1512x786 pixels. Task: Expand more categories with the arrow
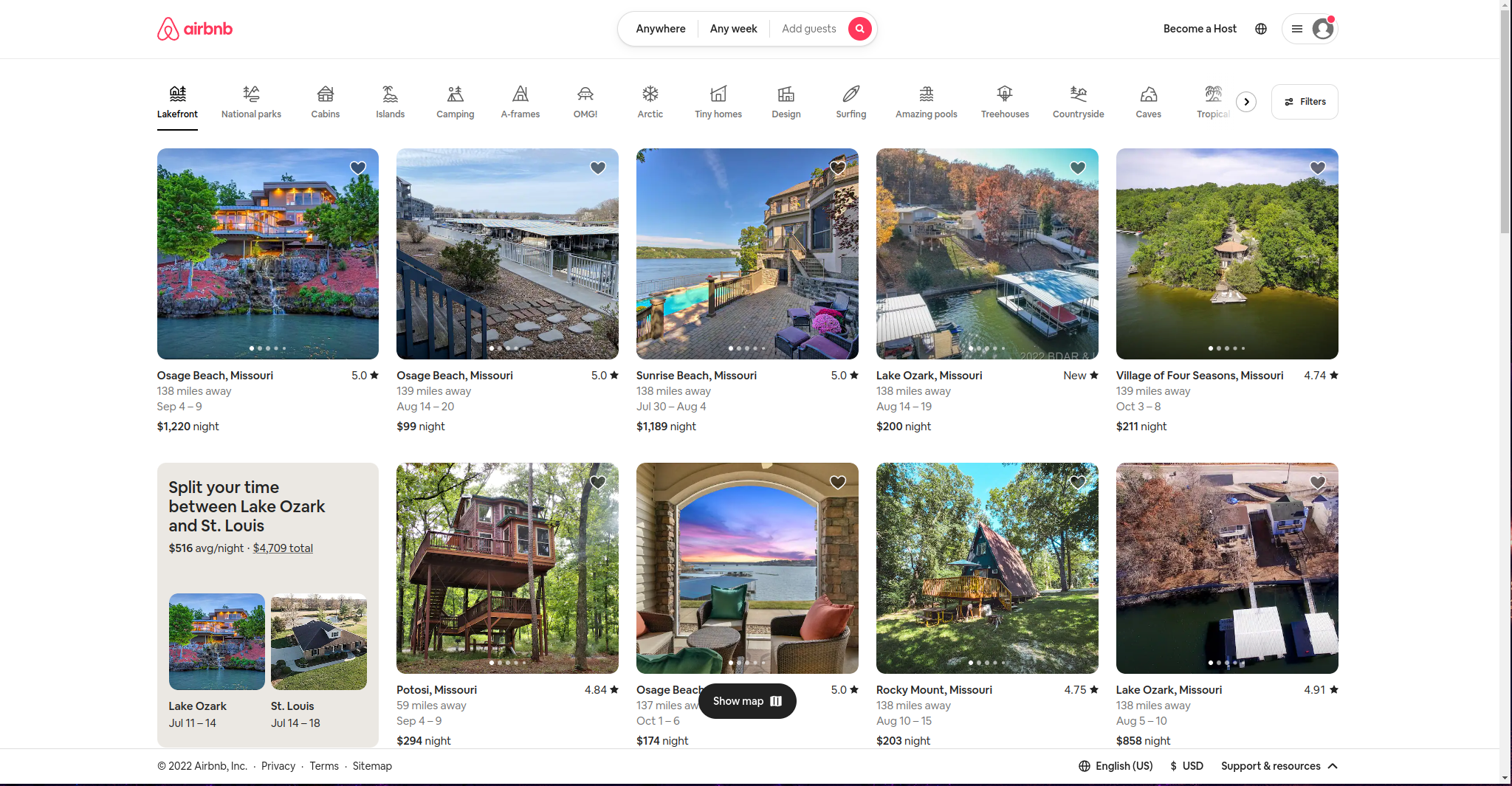click(1246, 102)
